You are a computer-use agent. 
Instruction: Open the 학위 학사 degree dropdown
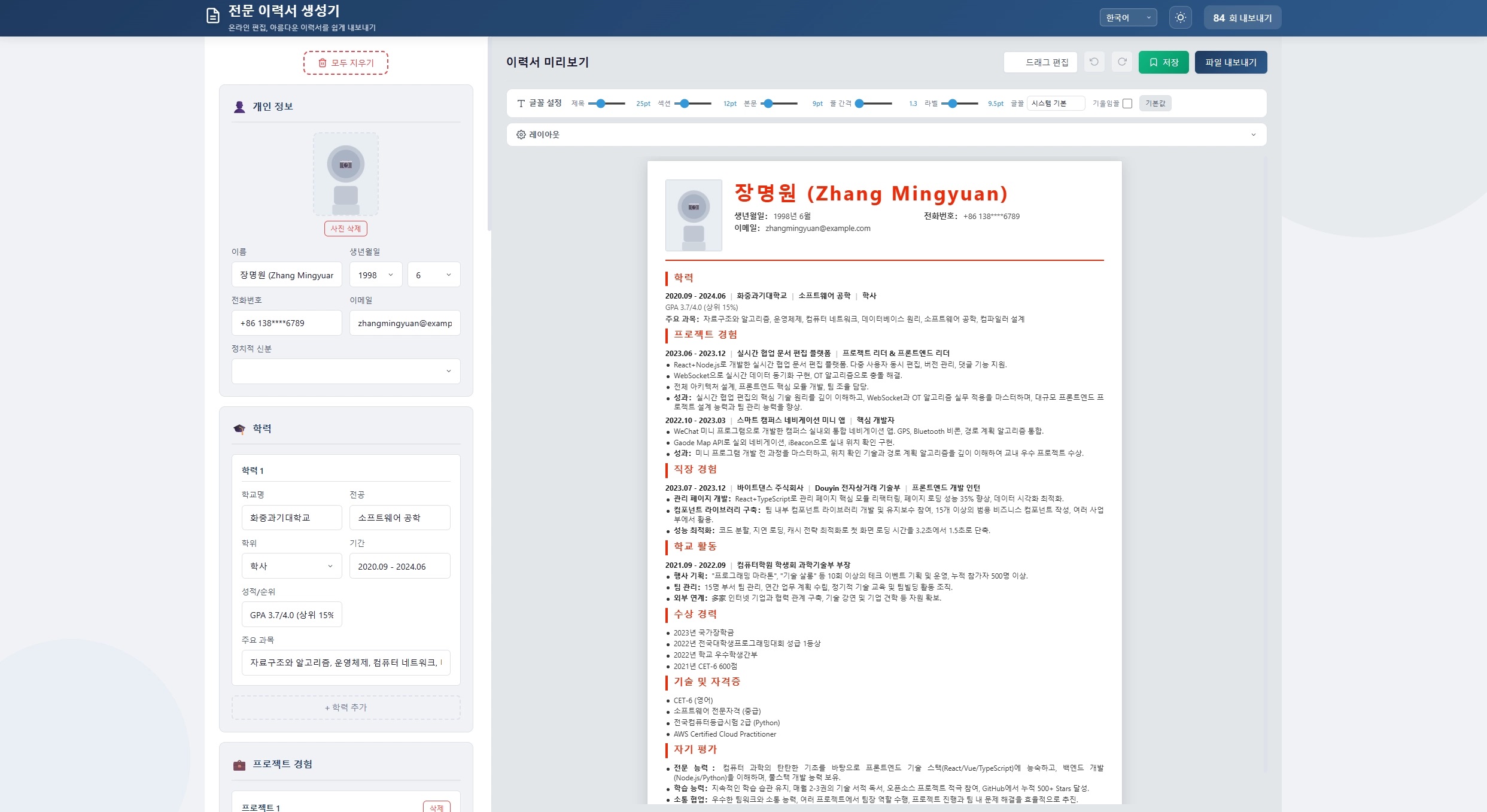(x=291, y=566)
